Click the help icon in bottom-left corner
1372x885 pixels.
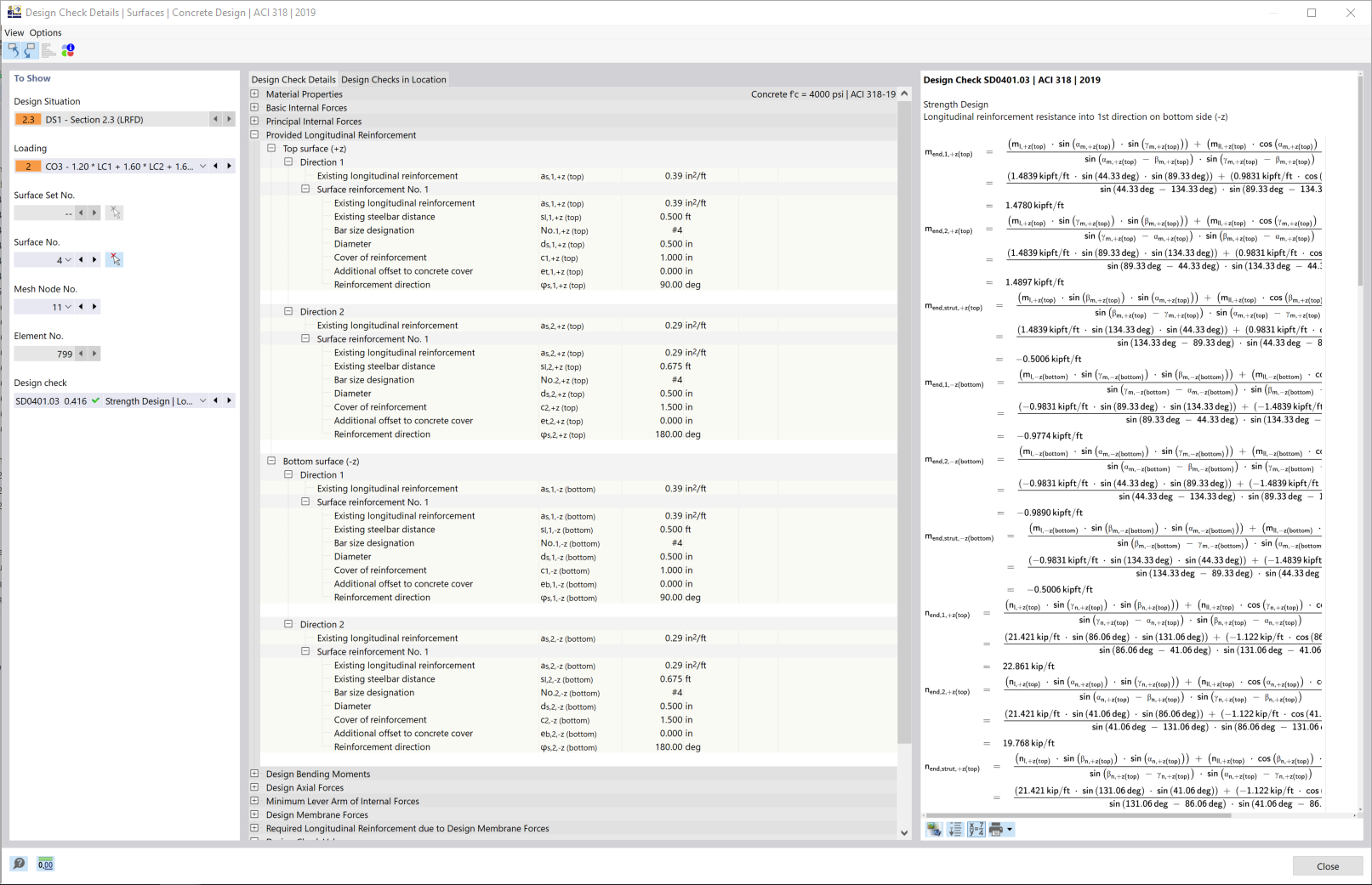tap(19, 864)
